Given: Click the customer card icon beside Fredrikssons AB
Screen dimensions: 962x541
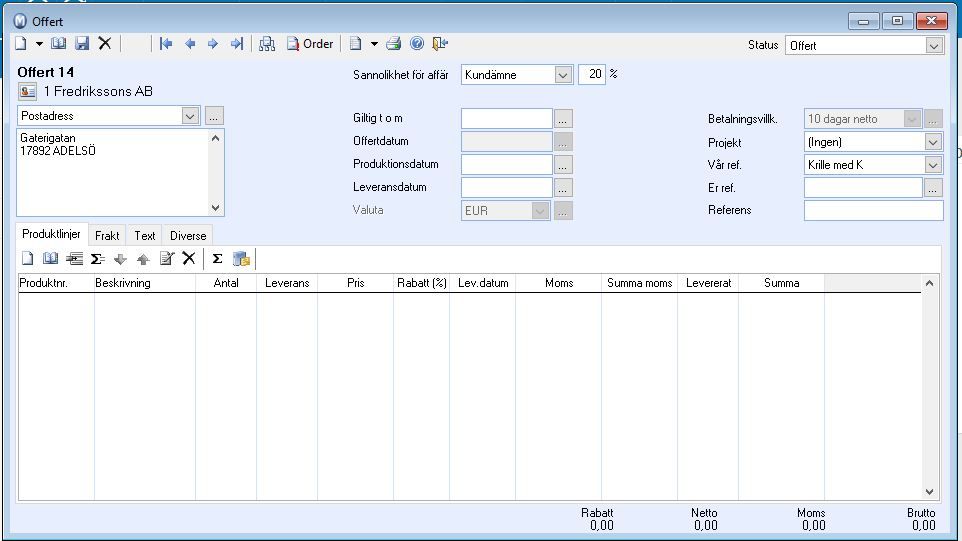Looking at the screenshot, I should [27, 92].
